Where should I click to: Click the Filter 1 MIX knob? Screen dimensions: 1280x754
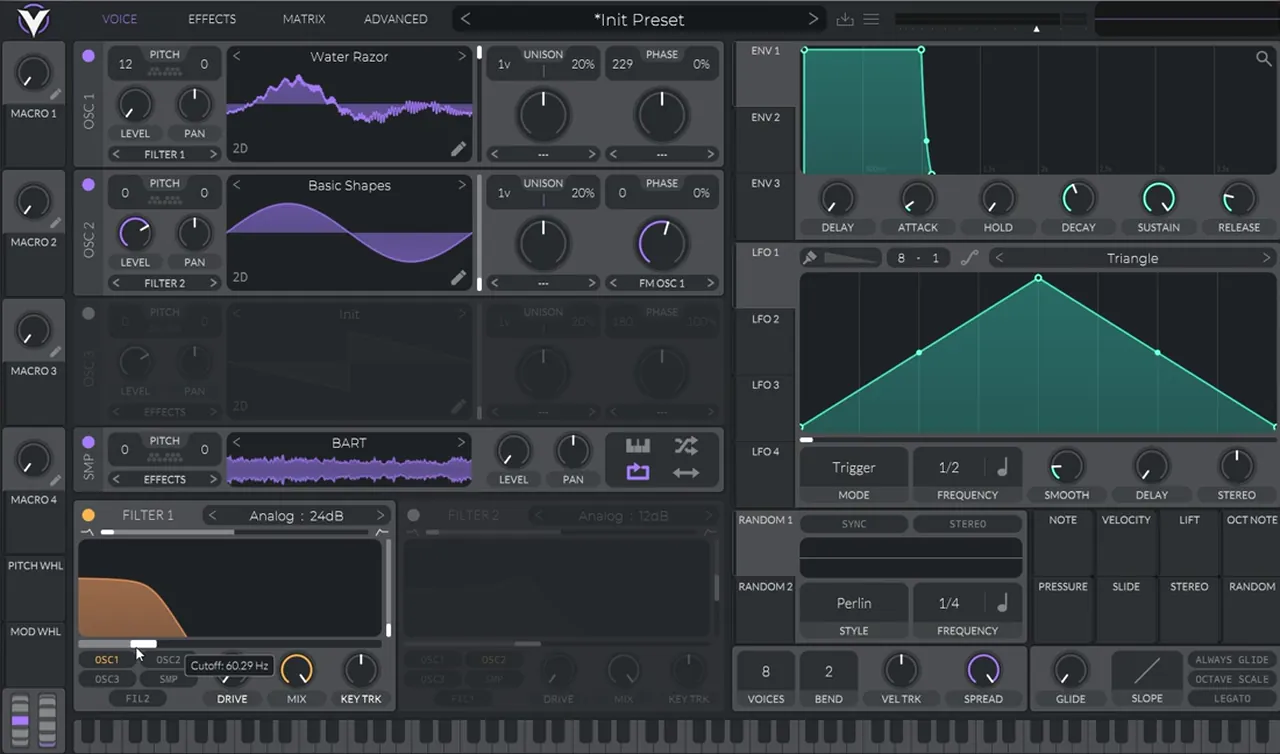click(296, 670)
